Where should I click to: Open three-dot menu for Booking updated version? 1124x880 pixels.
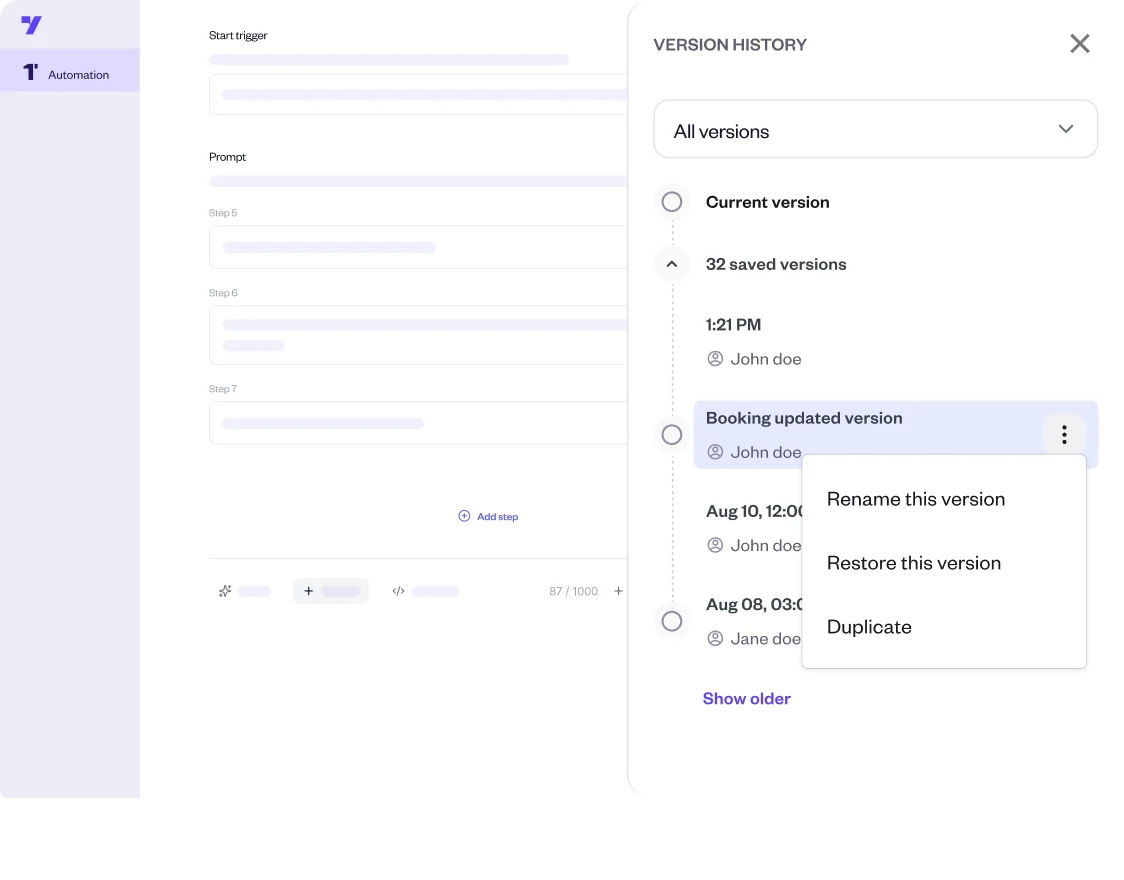coord(1064,434)
